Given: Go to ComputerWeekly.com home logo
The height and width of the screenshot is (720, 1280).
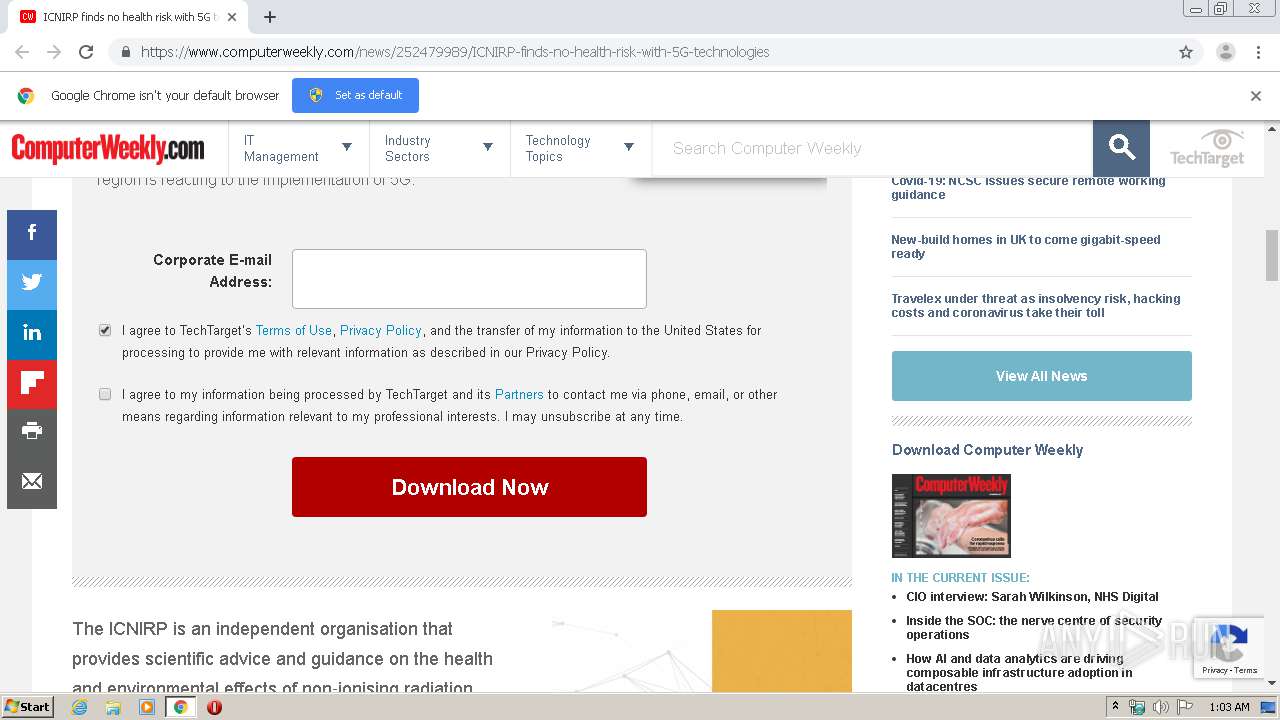Looking at the screenshot, I should pyautogui.click(x=108, y=149).
